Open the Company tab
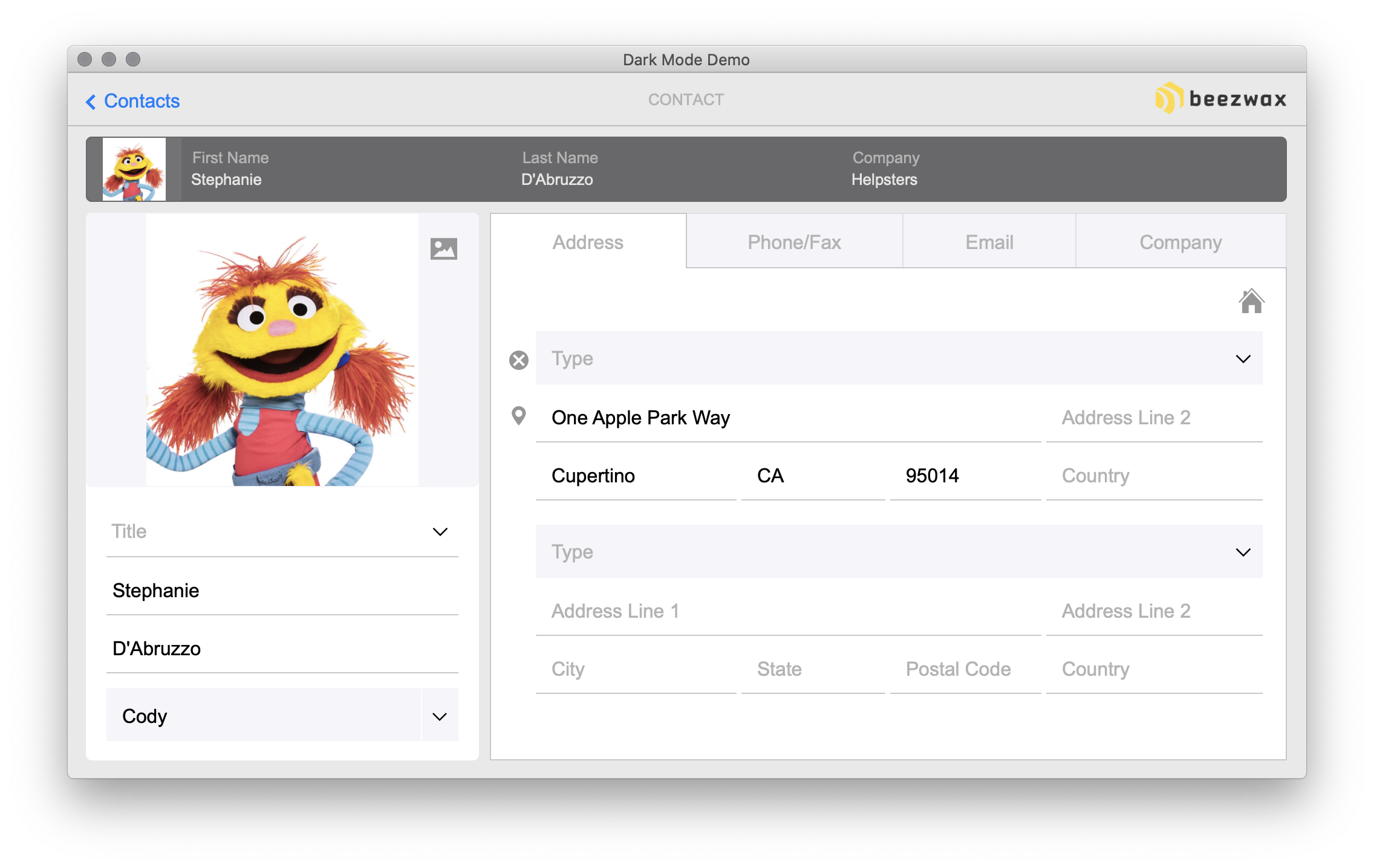The height and width of the screenshot is (868, 1374). click(1180, 242)
